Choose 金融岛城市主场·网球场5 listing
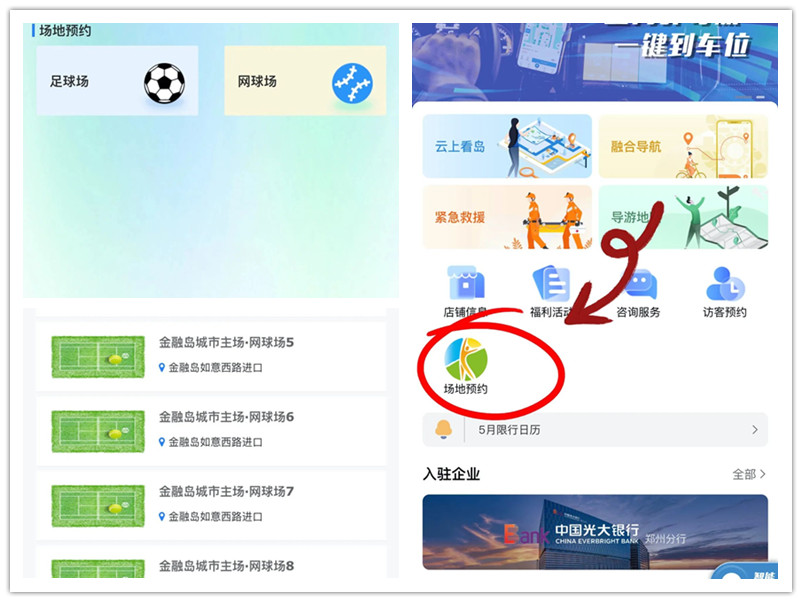The image size is (802, 602). pos(211,356)
